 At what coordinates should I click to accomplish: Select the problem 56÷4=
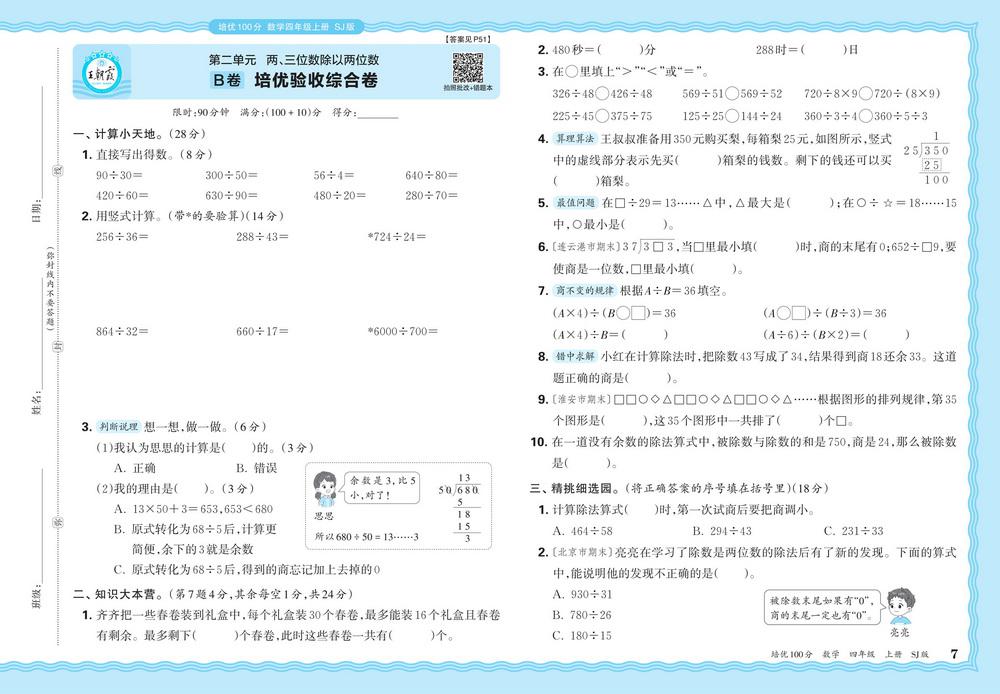[334, 175]
